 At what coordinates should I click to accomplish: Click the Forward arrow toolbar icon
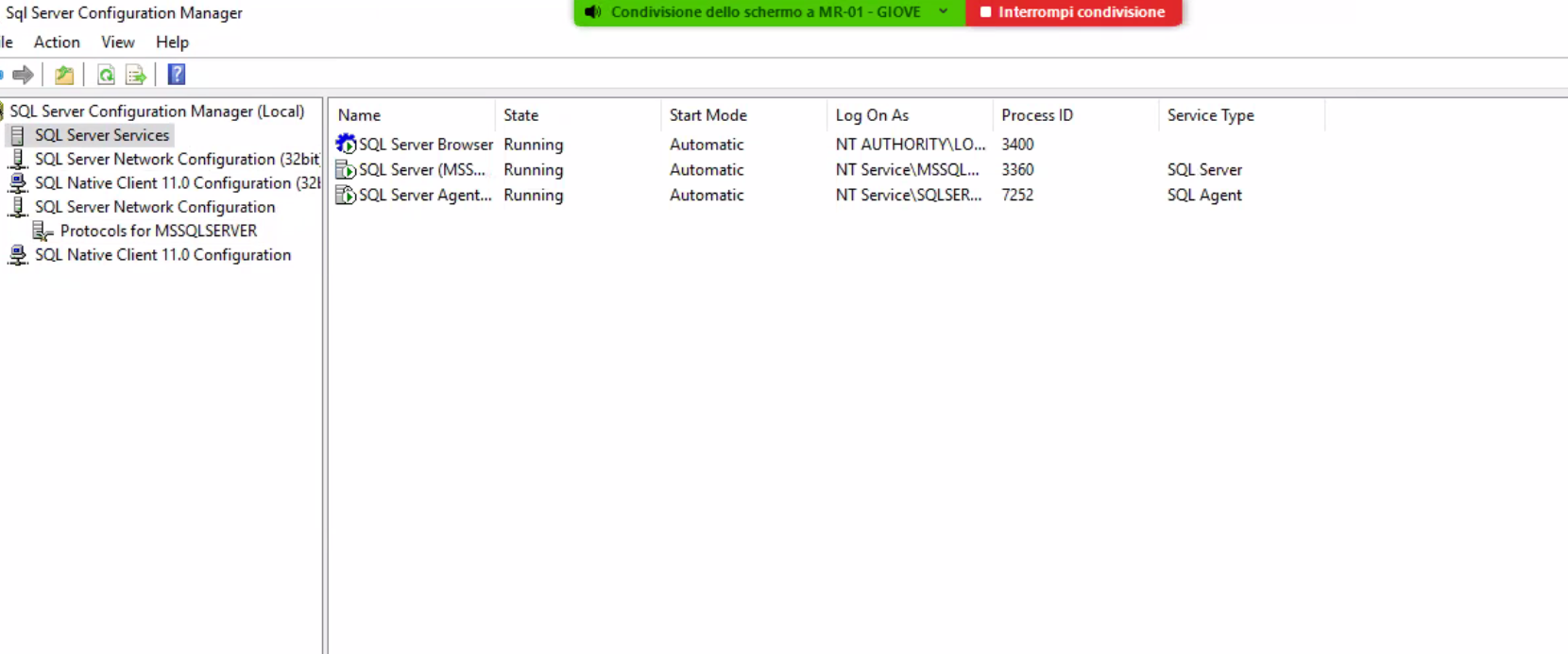[x=24, y=75]
